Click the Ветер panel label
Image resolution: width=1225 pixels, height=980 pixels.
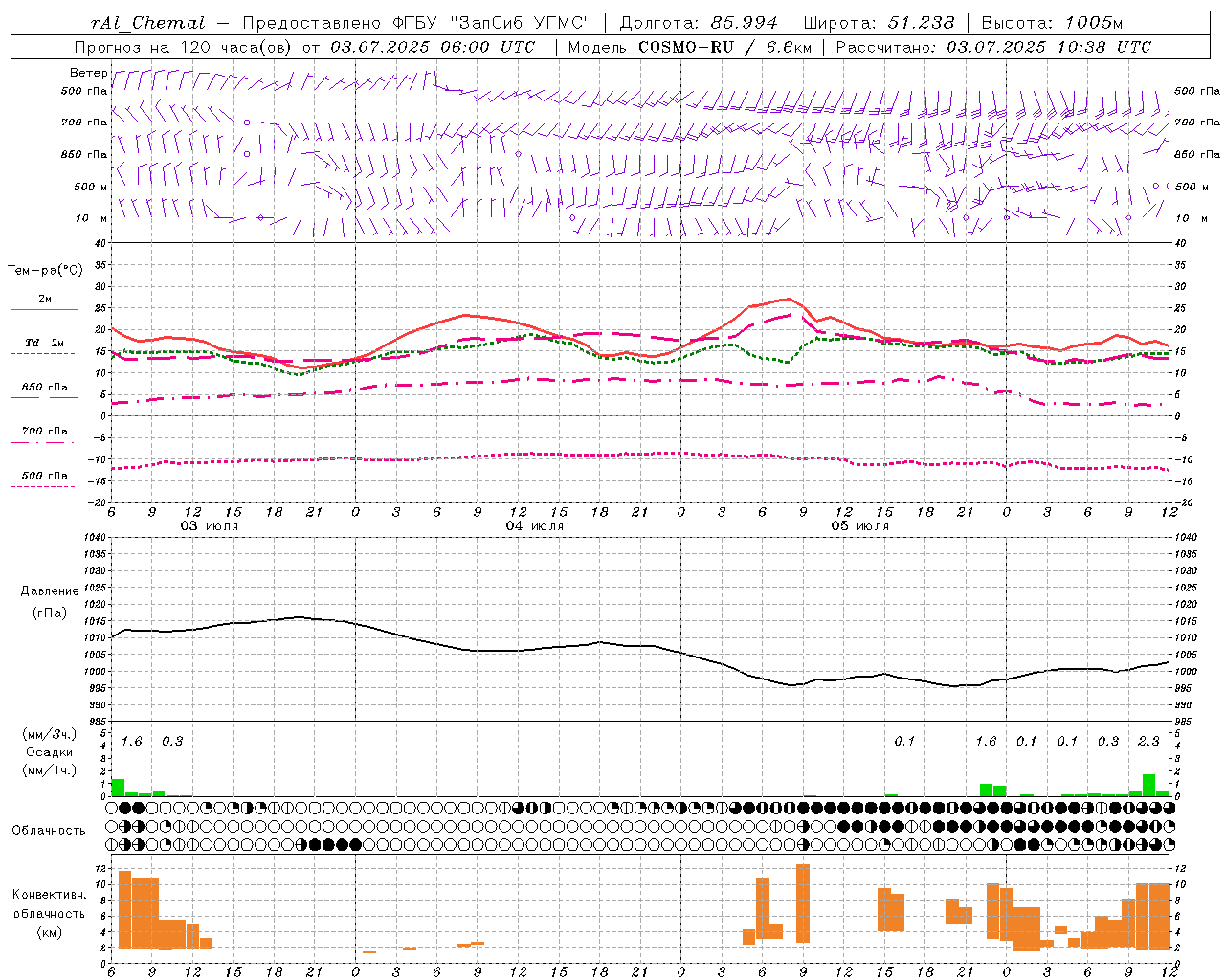pyautogui.click(x=88, y=73)
